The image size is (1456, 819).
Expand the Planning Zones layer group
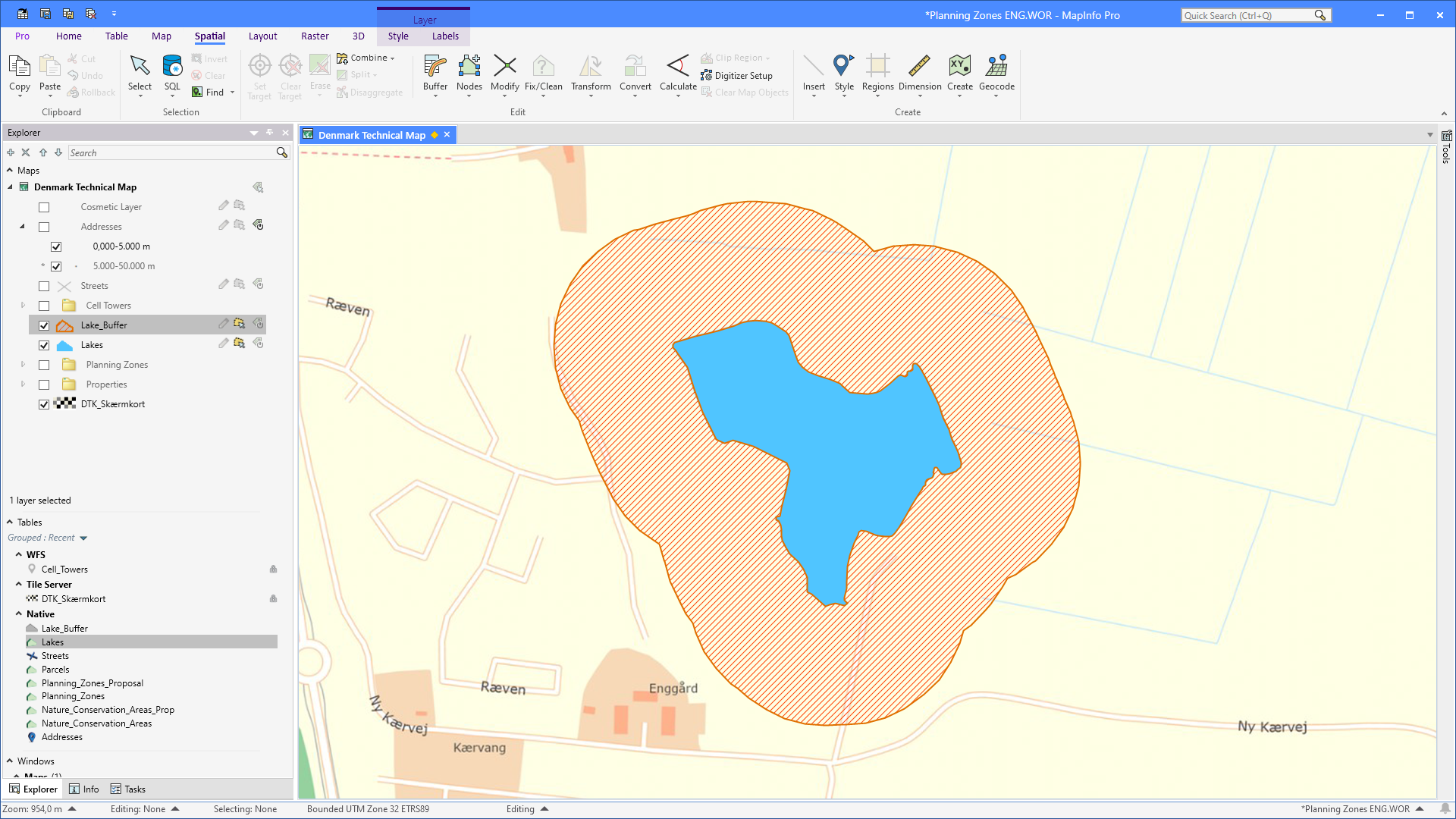pyautogui.click(x=23, y=365)
